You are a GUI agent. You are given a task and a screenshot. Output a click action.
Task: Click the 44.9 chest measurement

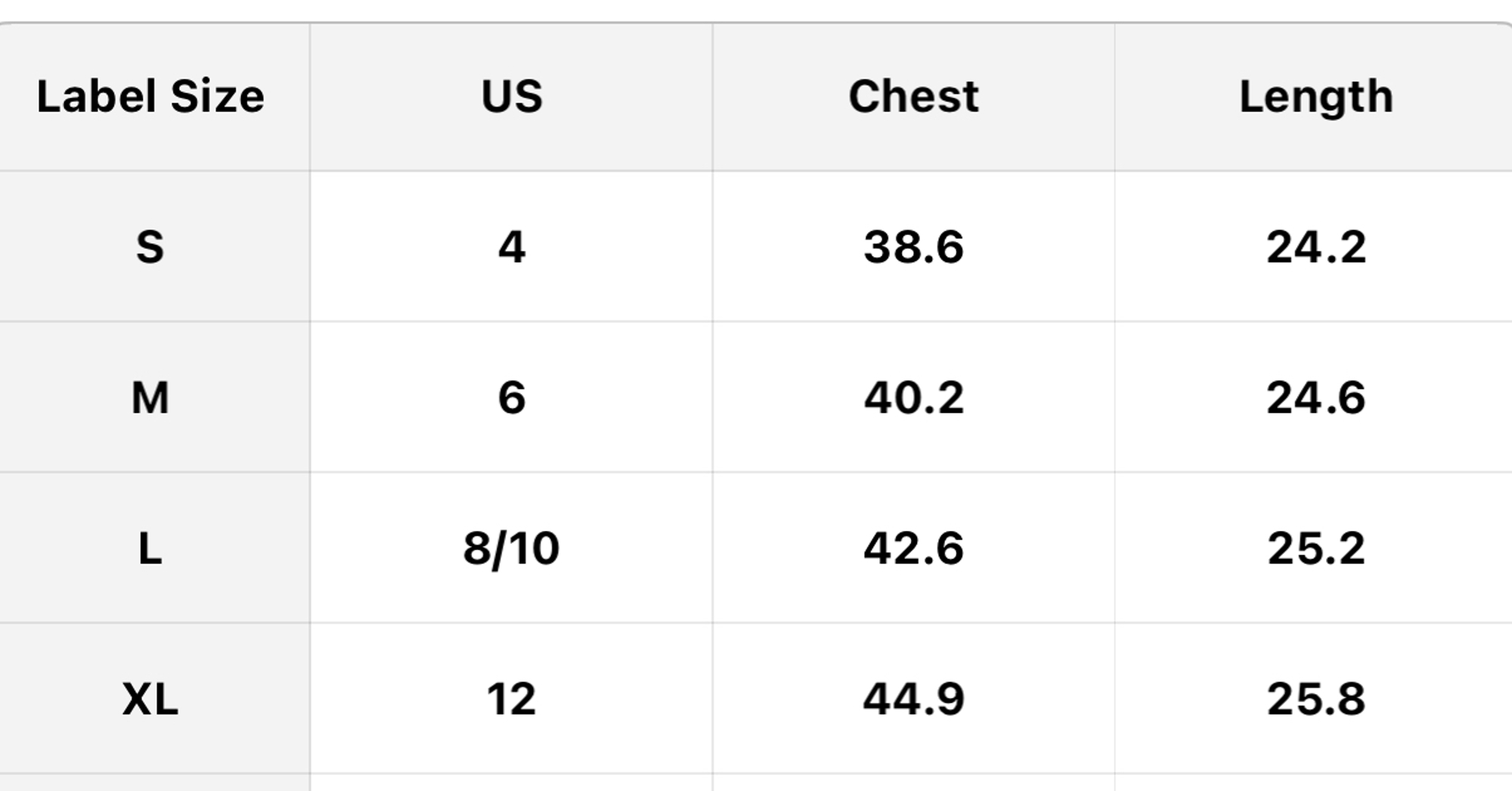913,698
